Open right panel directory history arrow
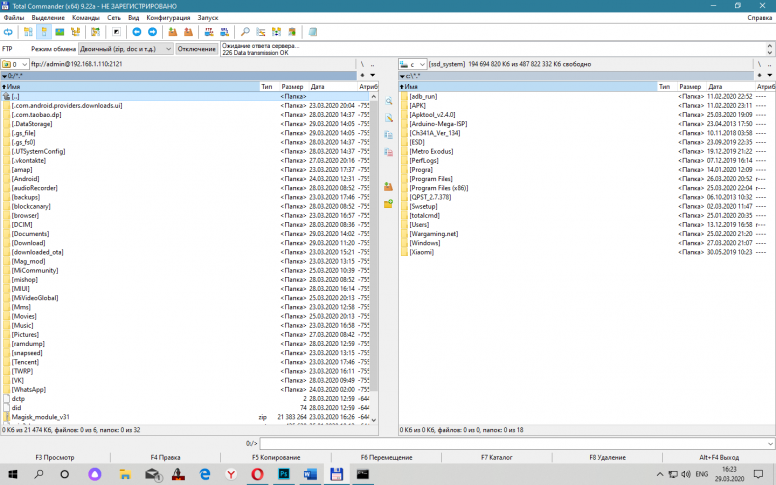Image resolution: width=776 pixels, height=485 pixels. [x=770, y=75]
